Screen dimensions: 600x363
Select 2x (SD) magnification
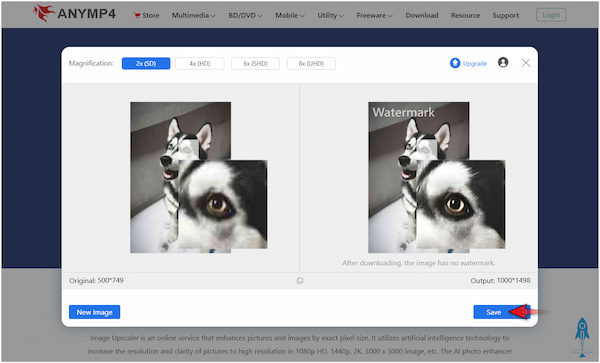click(x=146, y=63)
